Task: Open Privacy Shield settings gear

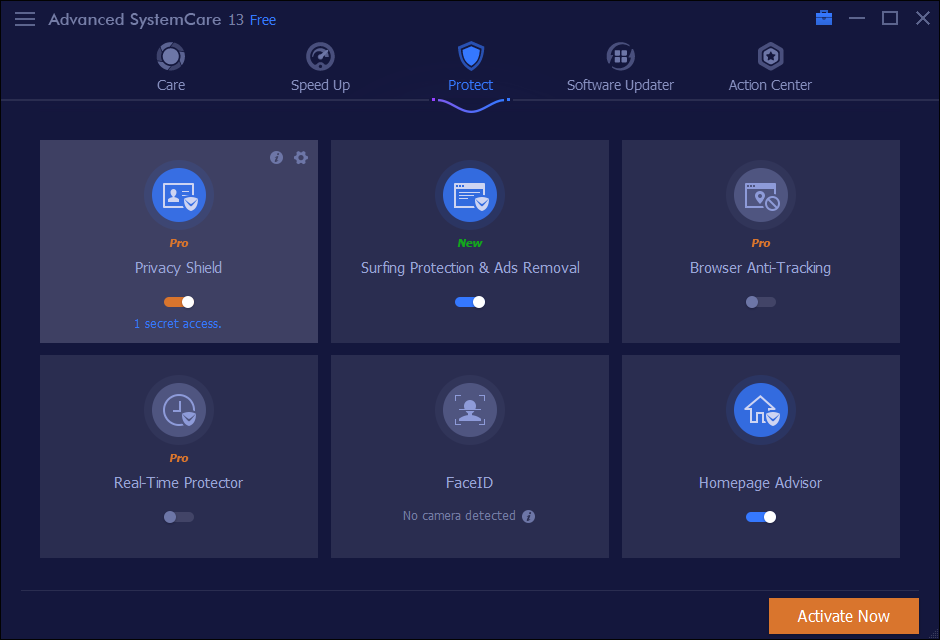Action: 301,158
